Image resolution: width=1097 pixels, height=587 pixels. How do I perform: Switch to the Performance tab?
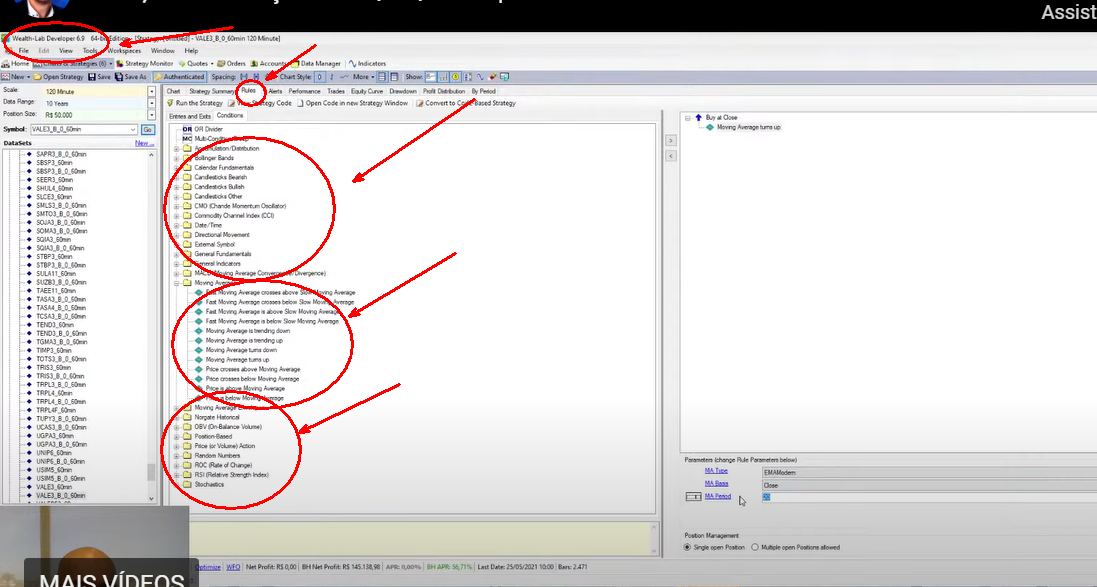pyautogui.click(x=304, y=91)
